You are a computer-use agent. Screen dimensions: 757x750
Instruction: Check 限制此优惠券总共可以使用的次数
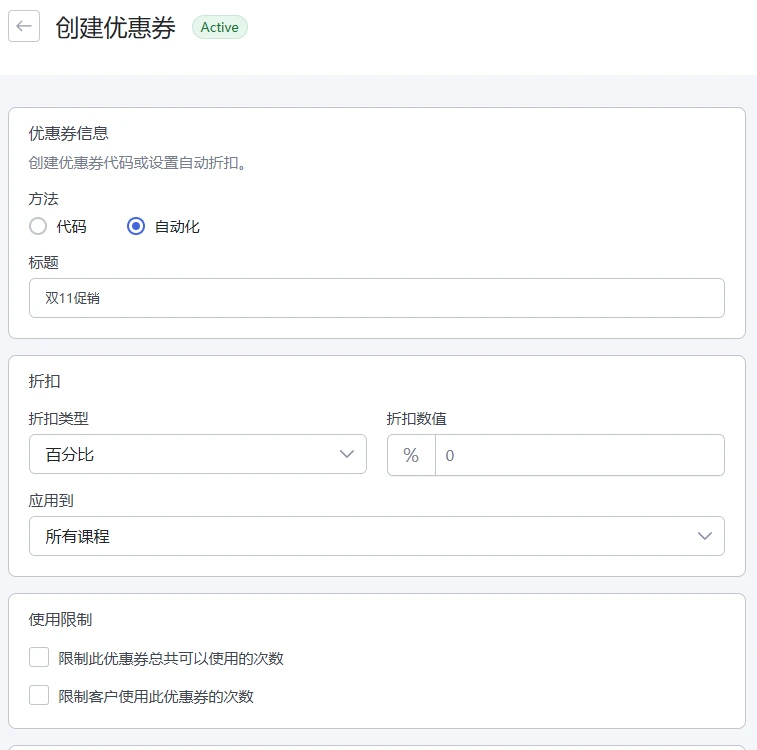tap(39, 657)
